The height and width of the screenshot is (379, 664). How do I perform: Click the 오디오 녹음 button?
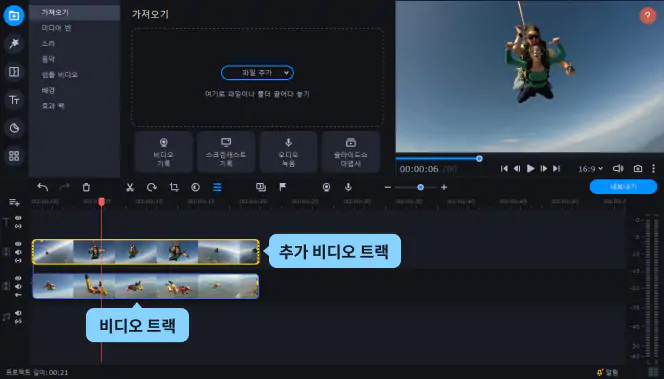(x=288, y=152)
